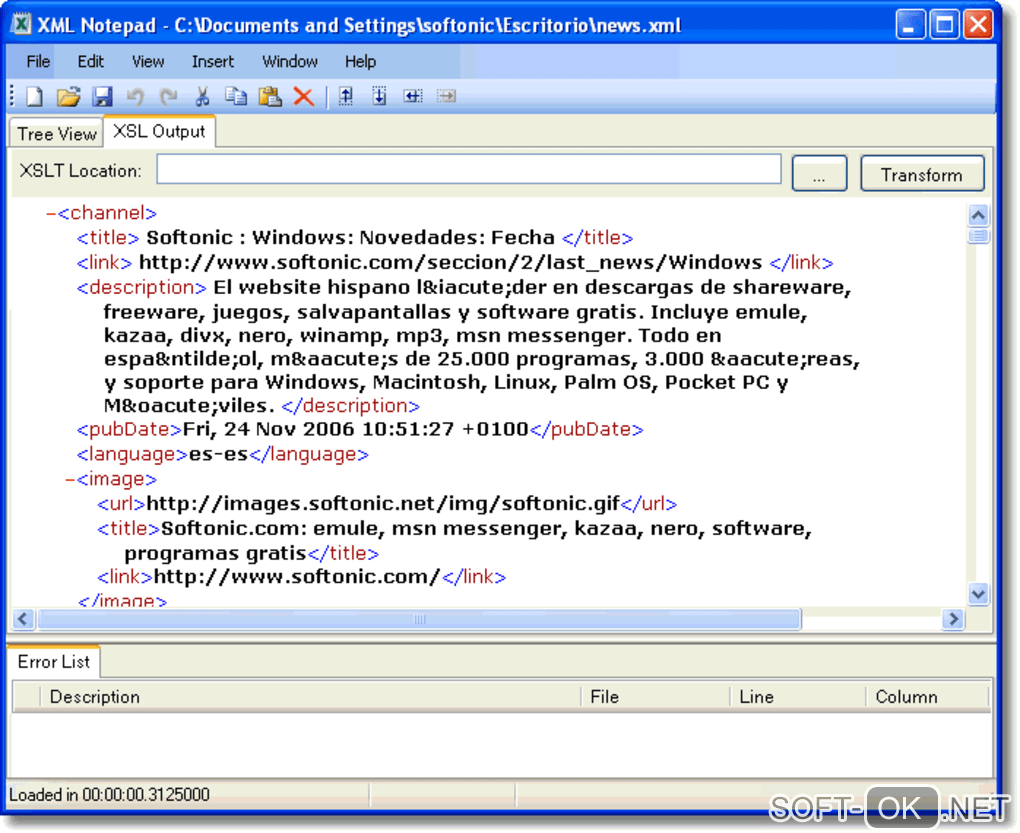1020x833 pixels.
Task: Click the last_news/Windows link URL text
Action: tap(450, 262)
